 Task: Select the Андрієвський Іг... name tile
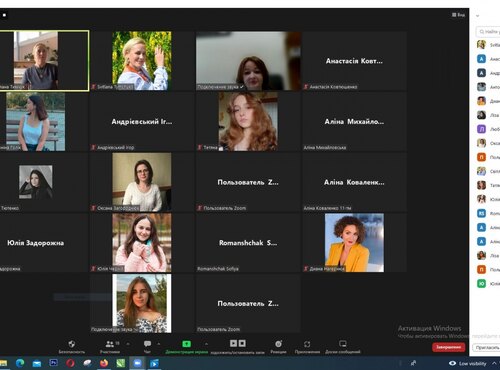[142, 121]
